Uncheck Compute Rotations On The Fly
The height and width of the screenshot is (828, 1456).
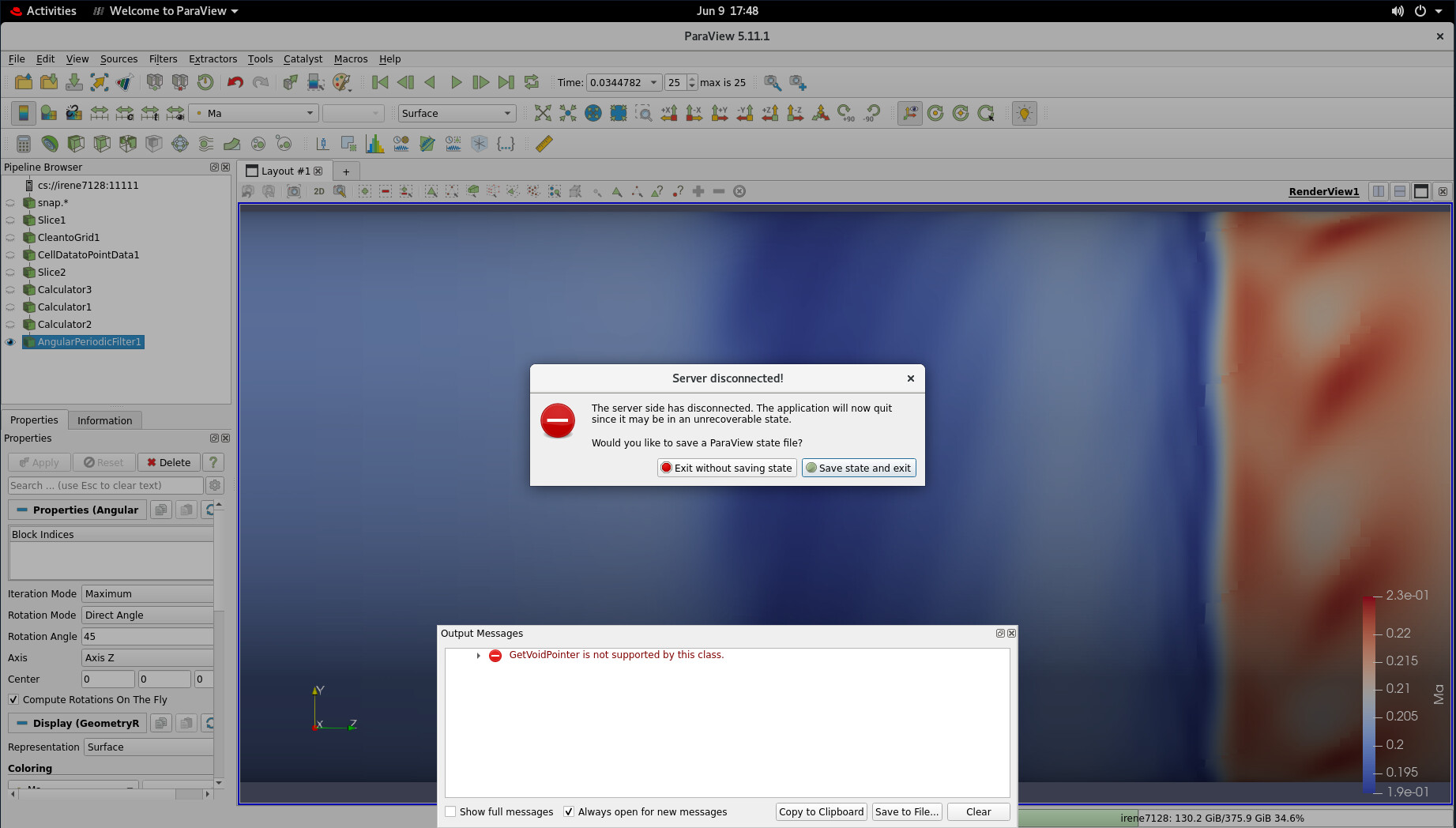tap(13, 700)
